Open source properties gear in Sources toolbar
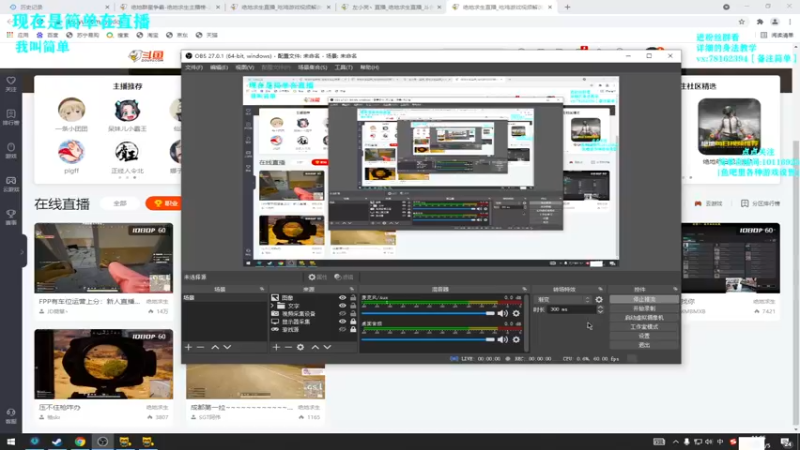The image size is (800, 450). (301, 347)
